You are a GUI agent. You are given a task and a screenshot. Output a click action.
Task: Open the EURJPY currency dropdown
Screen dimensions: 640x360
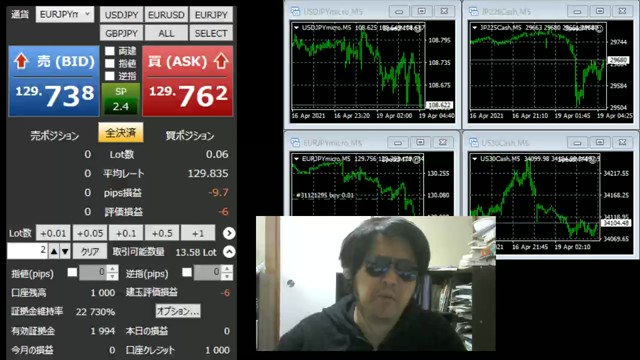64,14
